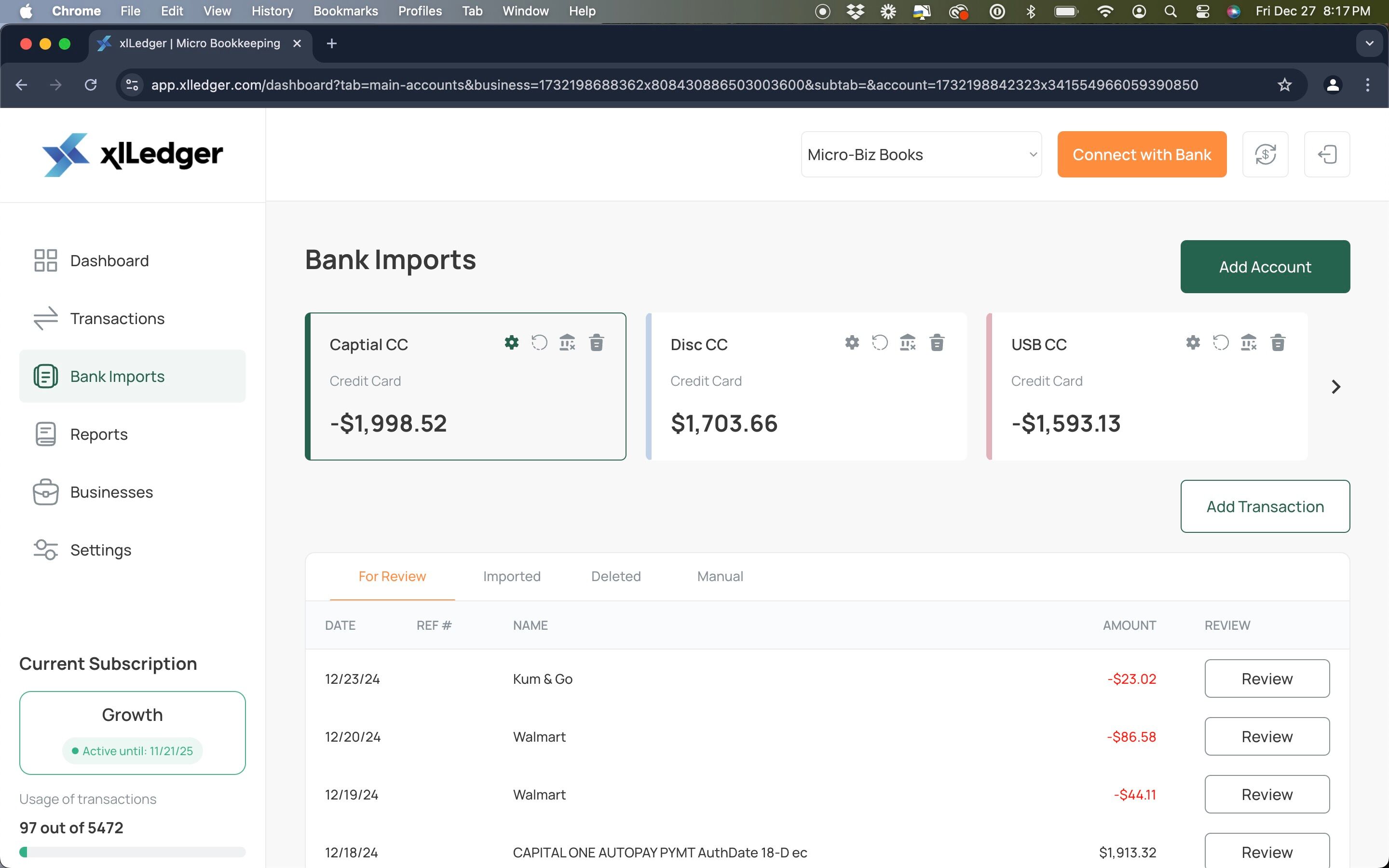
Task: Click the Add Transaction button
Action: 1265,506
